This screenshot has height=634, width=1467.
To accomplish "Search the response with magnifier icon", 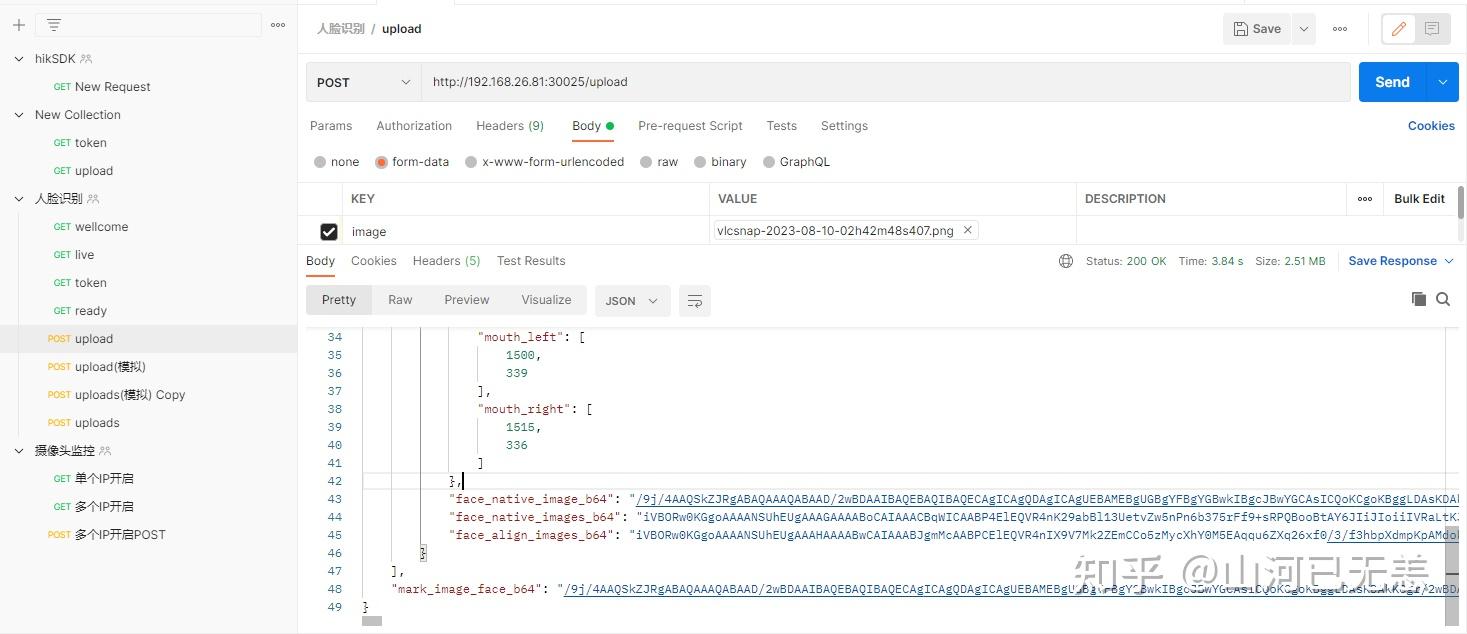I will coord(1443,299).
